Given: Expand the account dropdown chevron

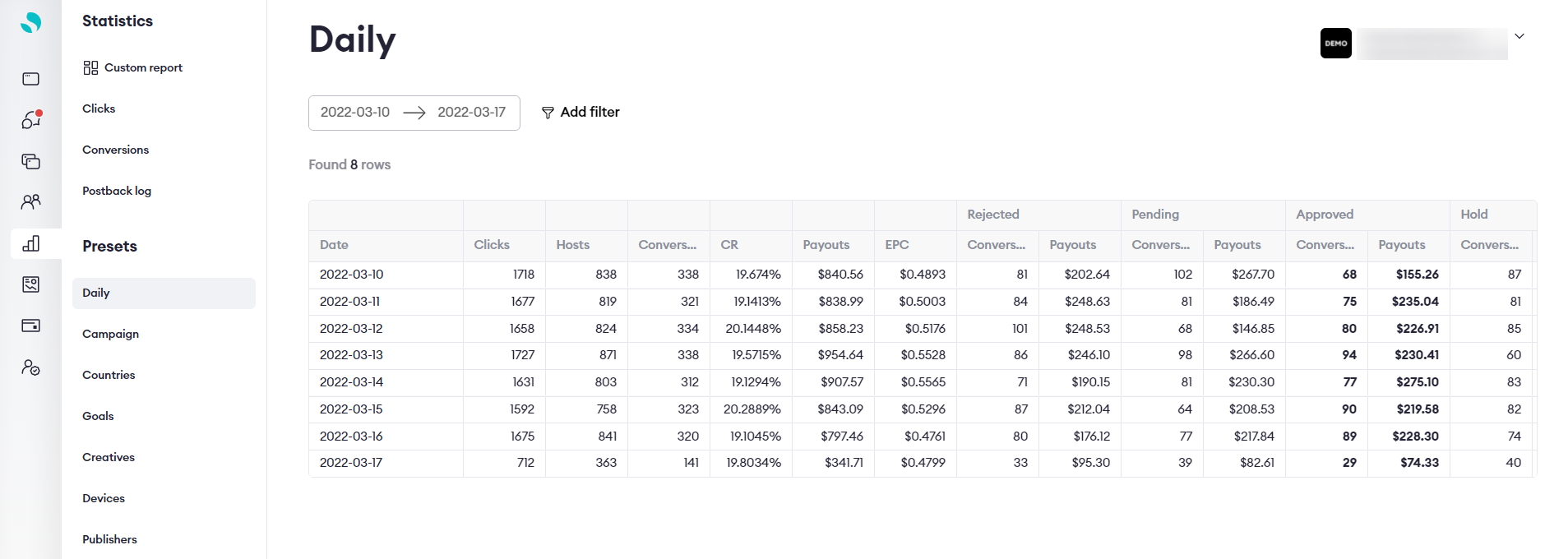Looking at the screenshot, I should coord(1519,36).
